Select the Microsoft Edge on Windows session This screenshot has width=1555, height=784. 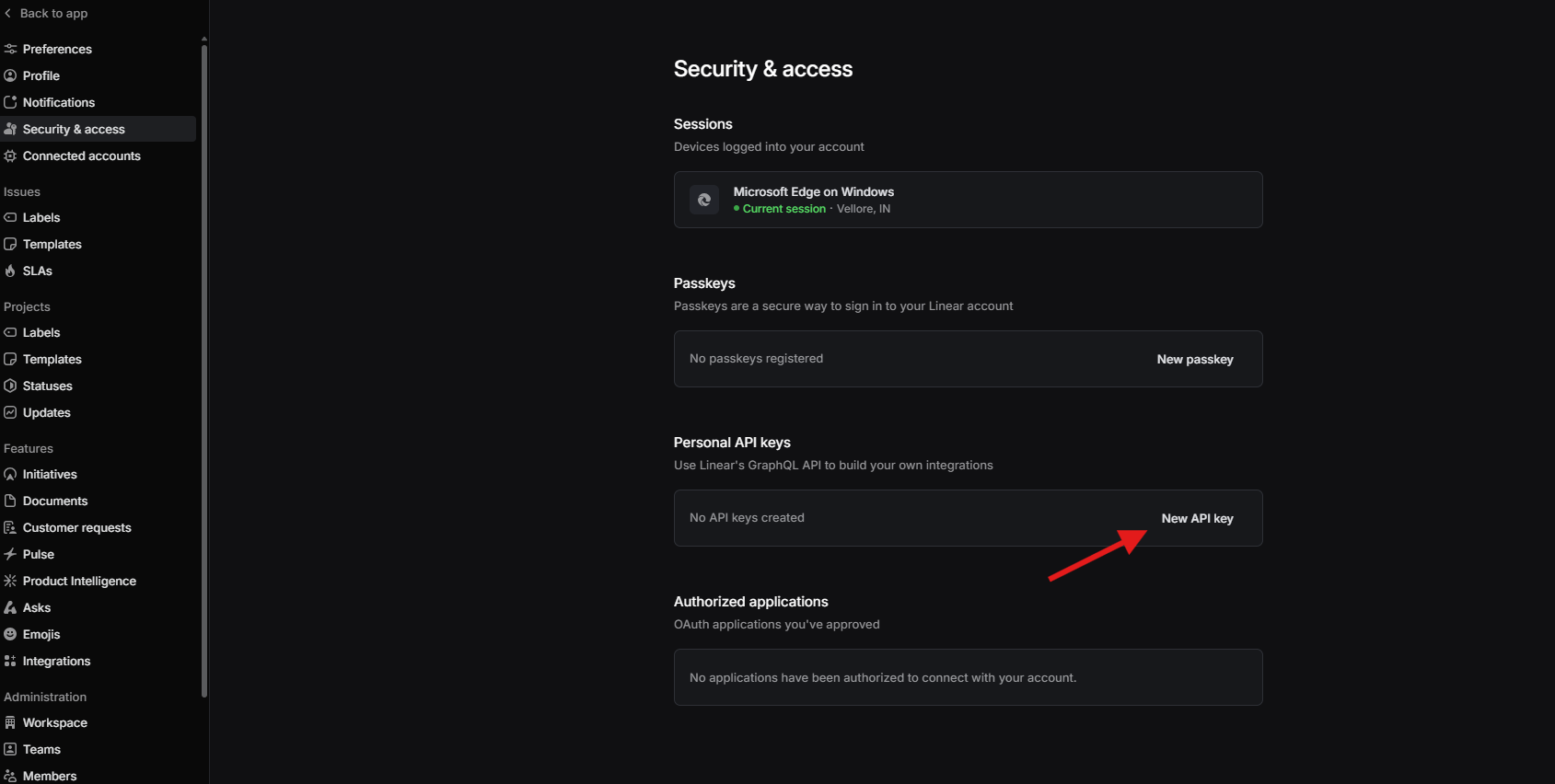click(968, 200)
